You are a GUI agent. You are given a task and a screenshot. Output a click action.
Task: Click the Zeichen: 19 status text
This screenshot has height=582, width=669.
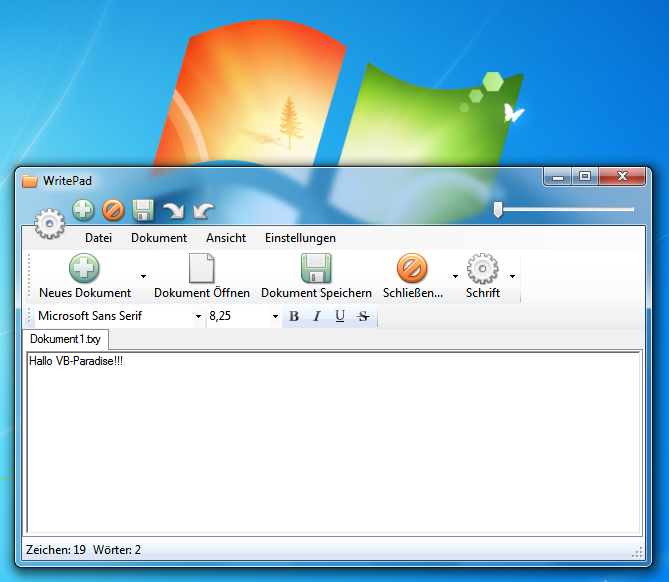[x=56, y=550]
